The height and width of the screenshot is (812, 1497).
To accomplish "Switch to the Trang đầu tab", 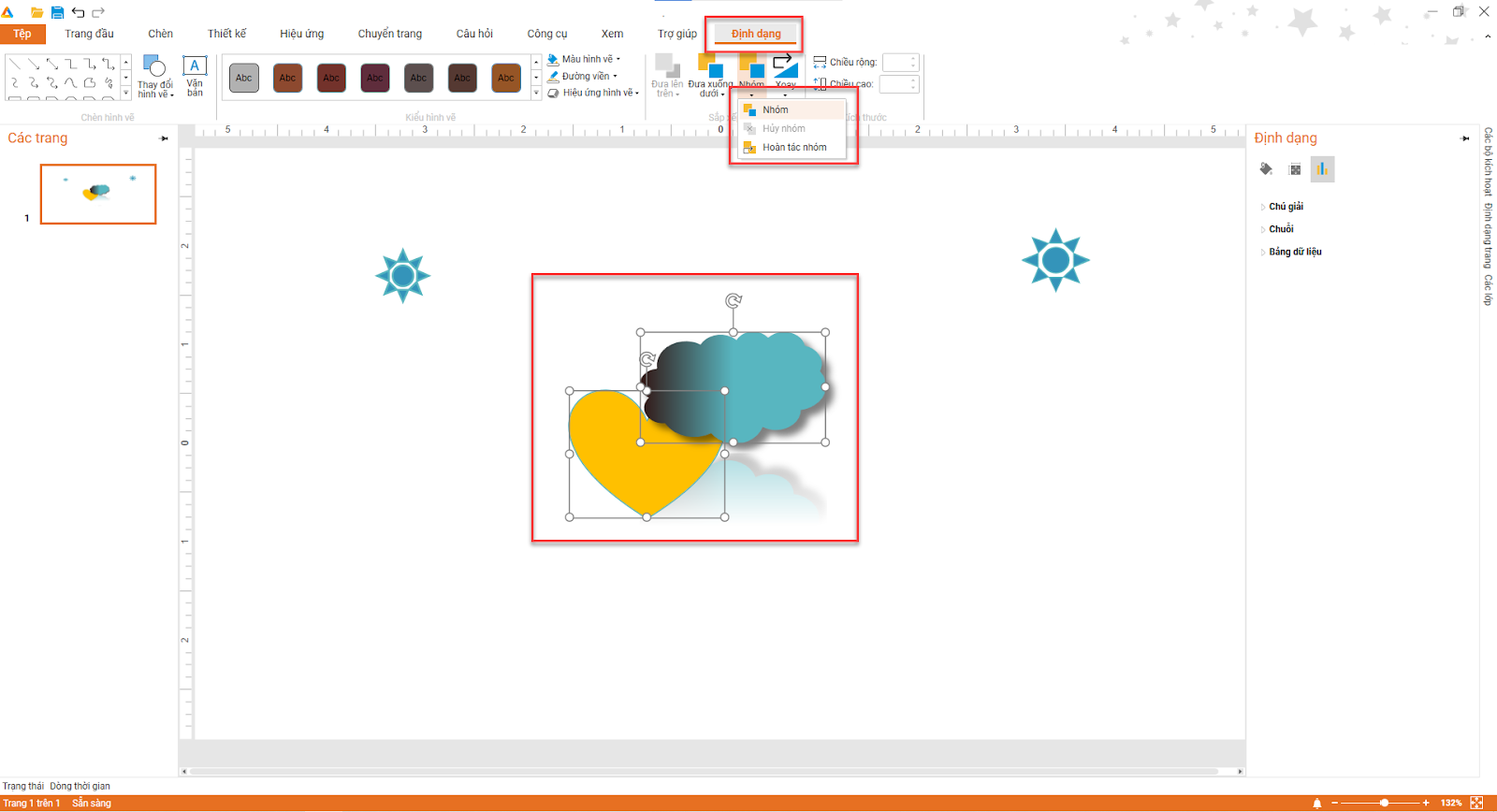I will [89, 34].
